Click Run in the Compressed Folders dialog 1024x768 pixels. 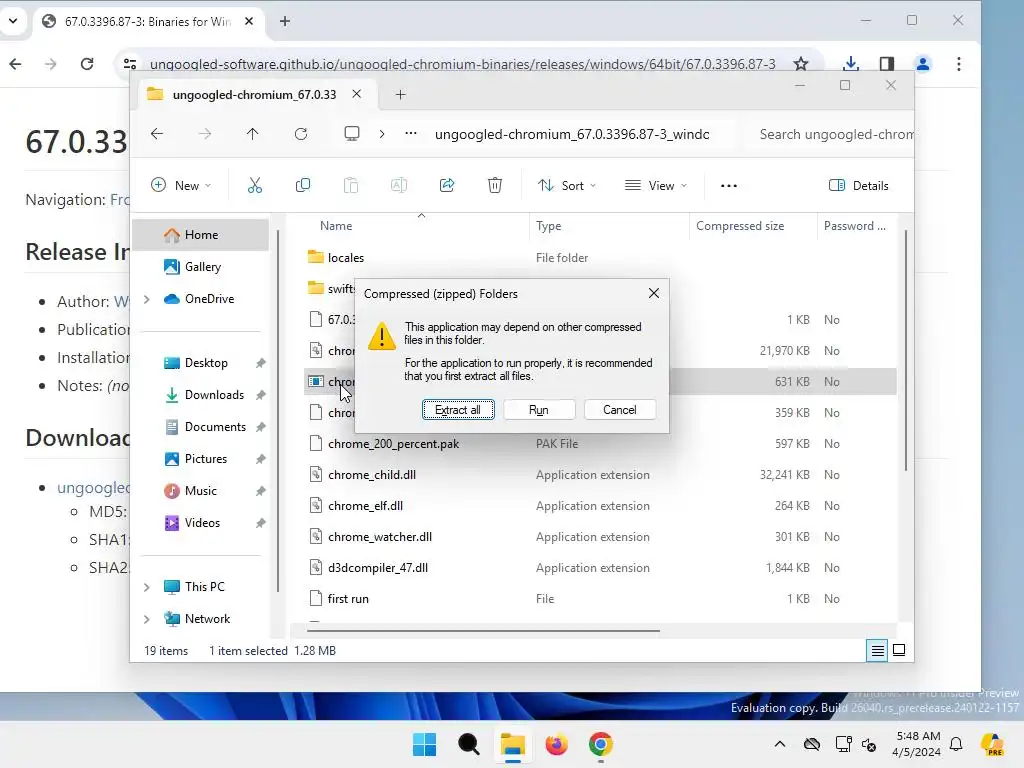(539, 409)
